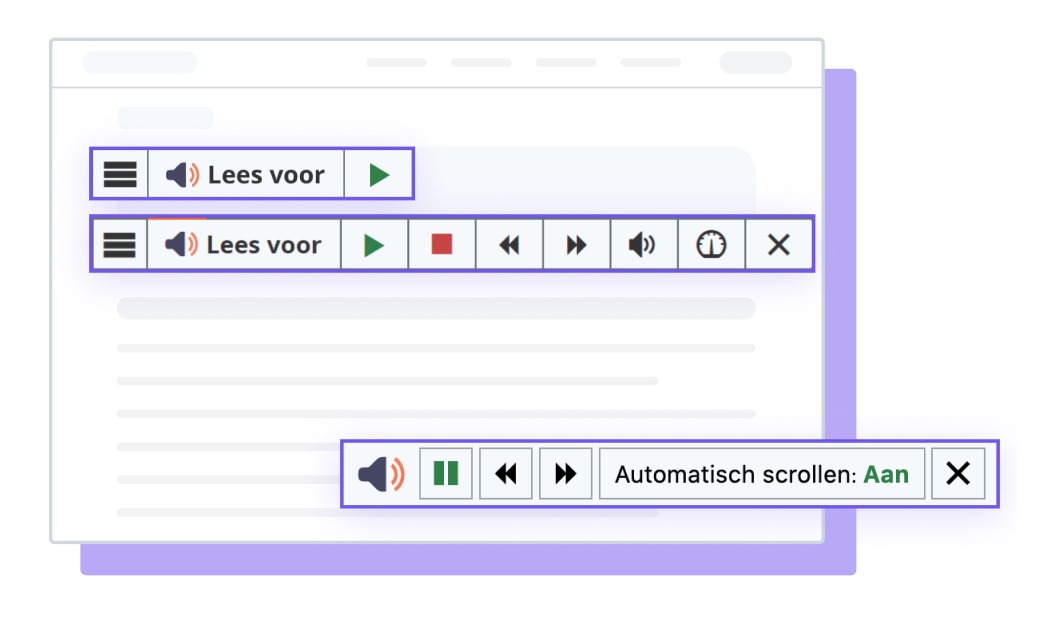Screen dimensions: 1044x634
Task: Click the rewind icon in the expanded toolbar
Action: (509, 244)
